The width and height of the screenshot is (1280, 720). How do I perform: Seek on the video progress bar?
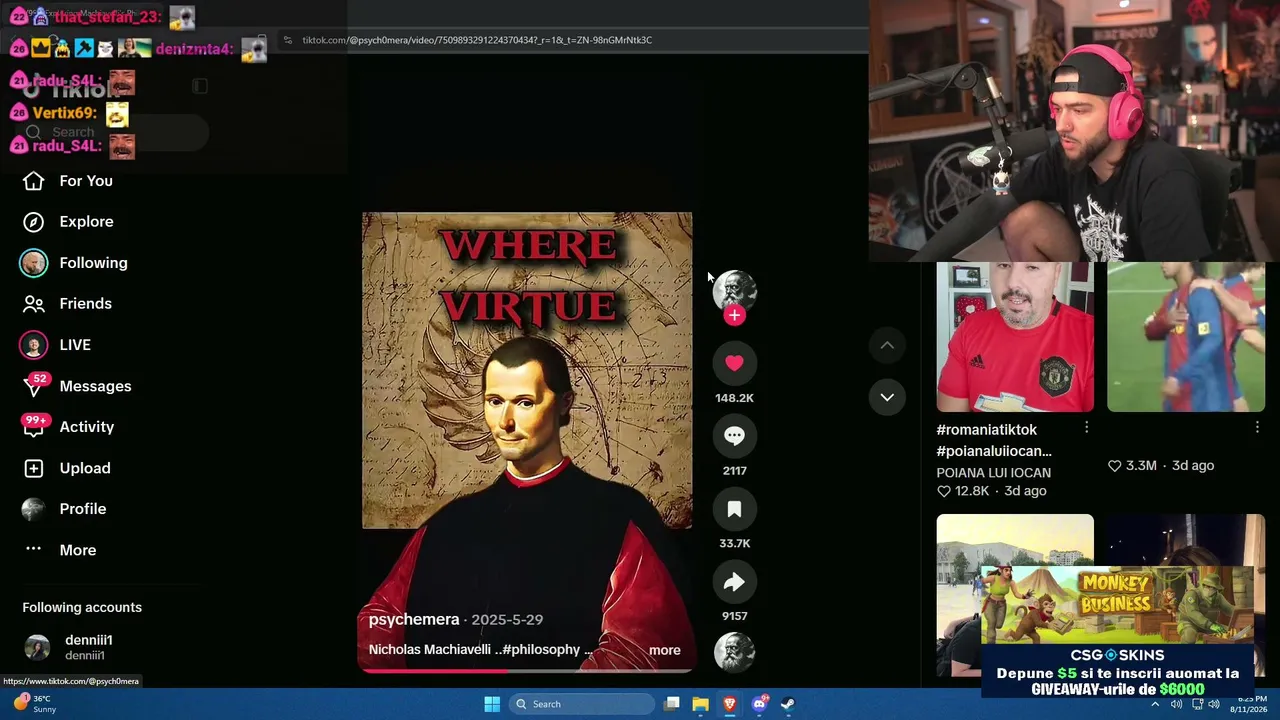tap(527, 671)
